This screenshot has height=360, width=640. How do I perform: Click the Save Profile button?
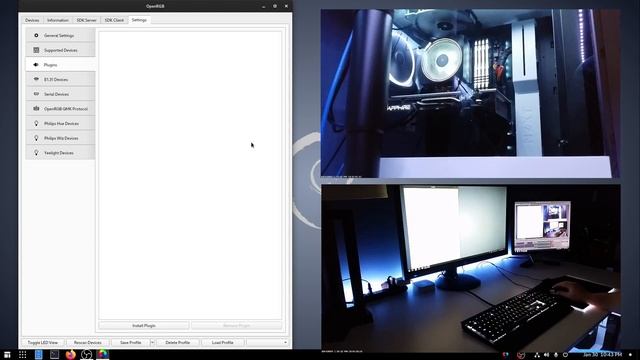[x=131, y=342]
